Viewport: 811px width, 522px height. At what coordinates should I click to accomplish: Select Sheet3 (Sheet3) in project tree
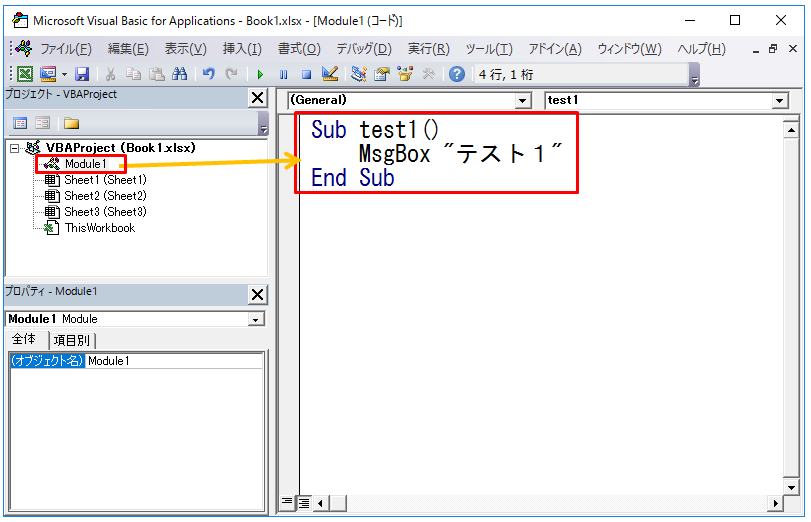pyautogui.click(x=105, y=212)
